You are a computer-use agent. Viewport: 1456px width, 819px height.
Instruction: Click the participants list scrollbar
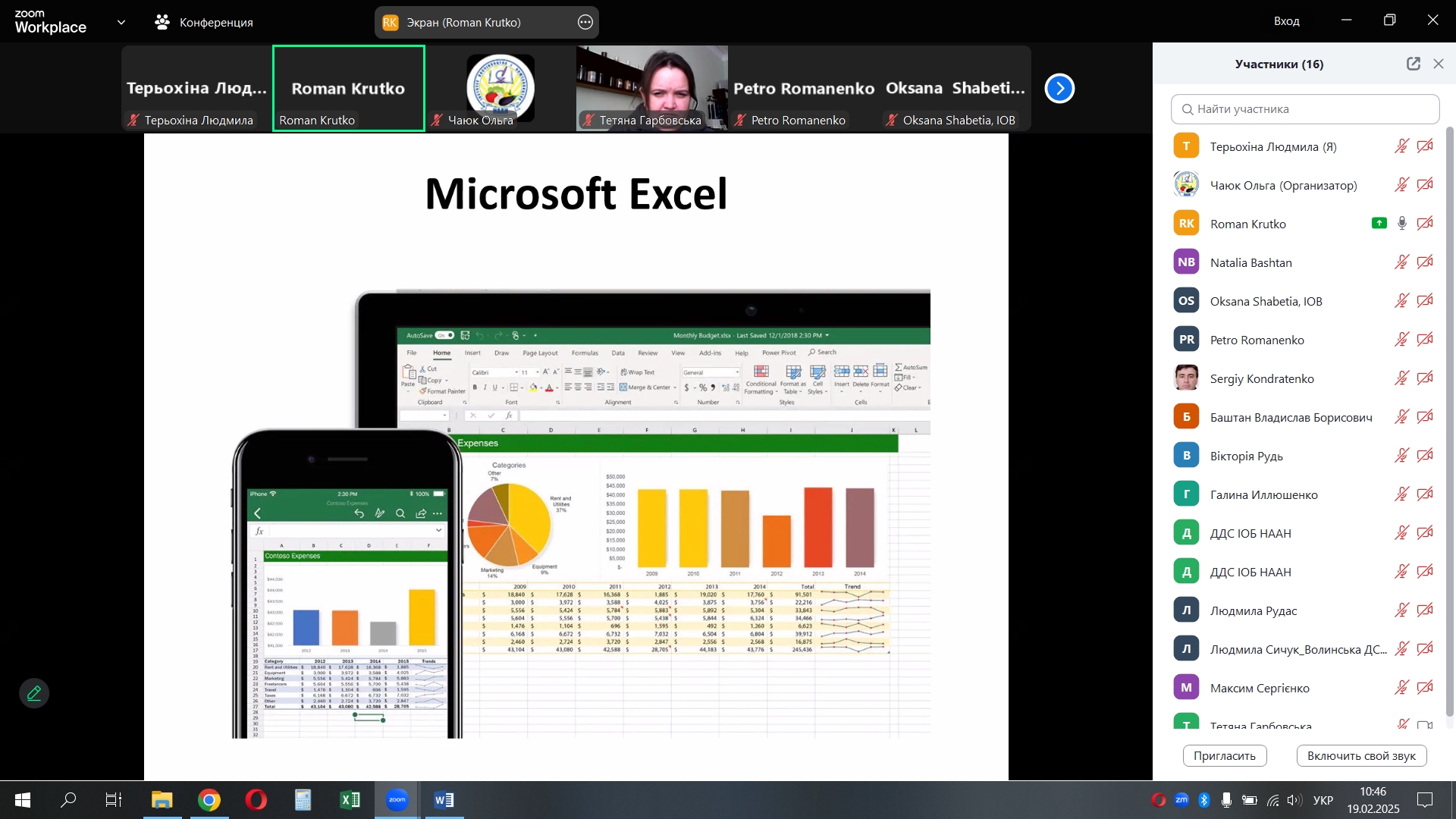[1450, 421]
